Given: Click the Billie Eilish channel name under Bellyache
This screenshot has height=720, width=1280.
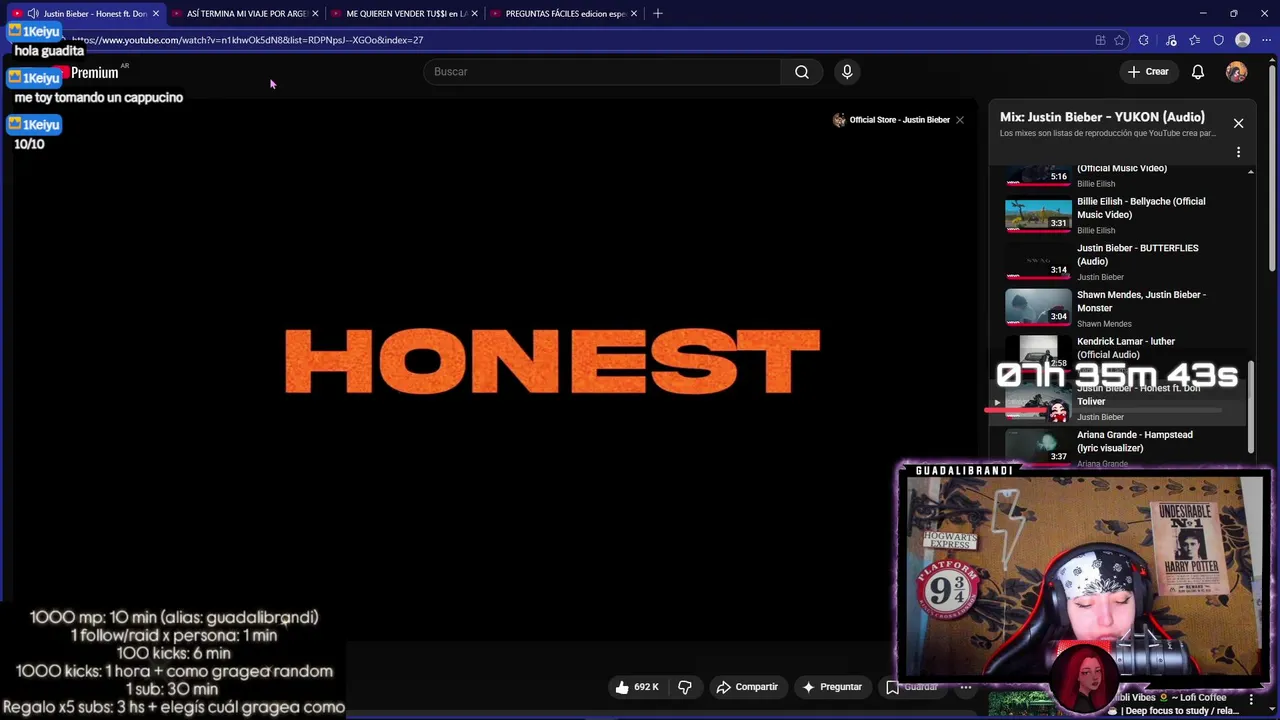Looking at the screenshot, I should pyautogui.click(x=1096, y=231).
